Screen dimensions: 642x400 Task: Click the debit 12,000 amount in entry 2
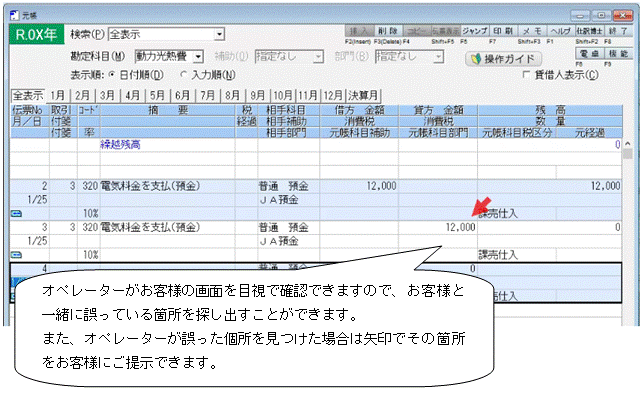(381, 186)
